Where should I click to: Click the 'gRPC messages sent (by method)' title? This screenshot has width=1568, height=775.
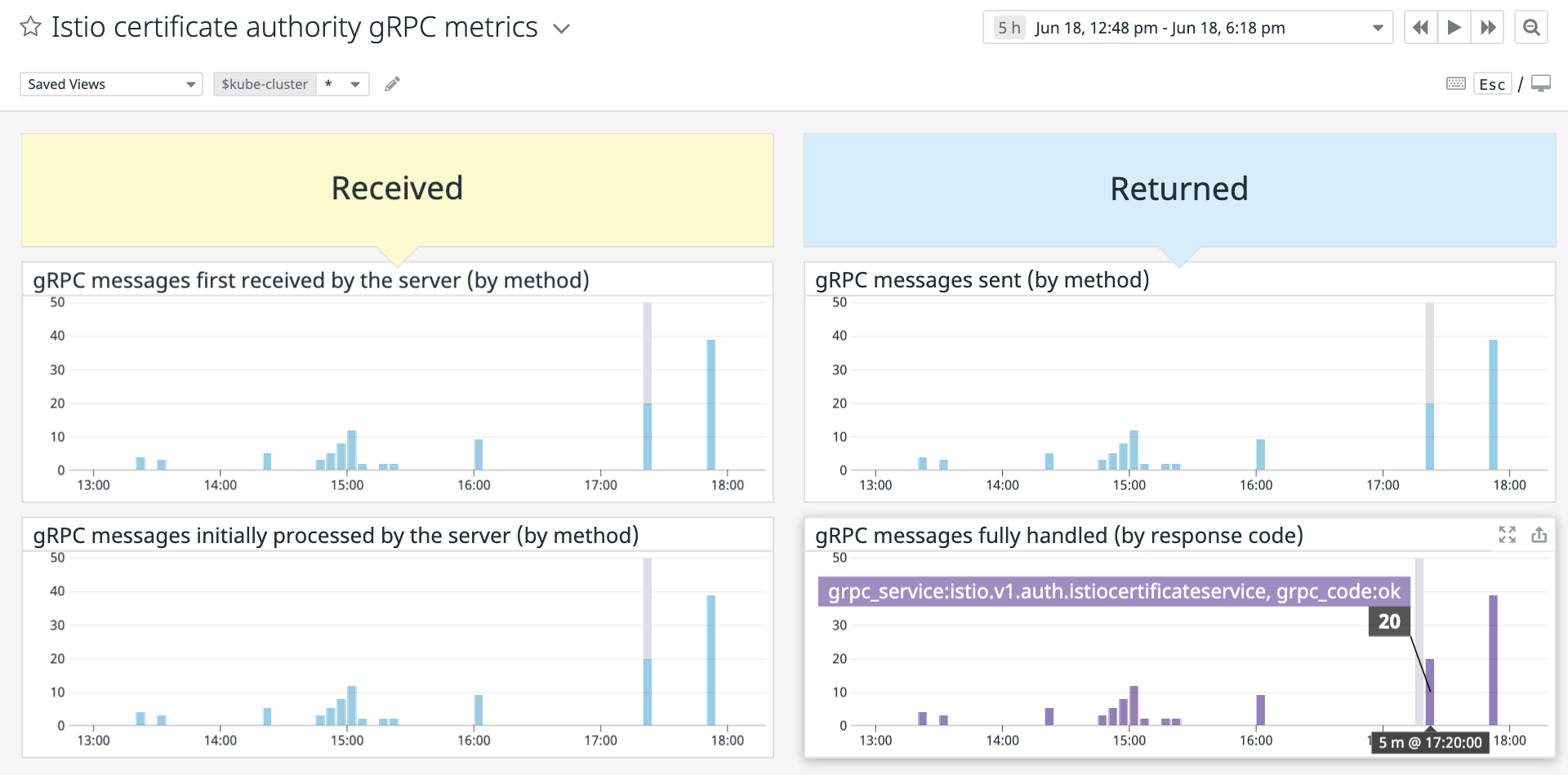click(x=982, y=280)
